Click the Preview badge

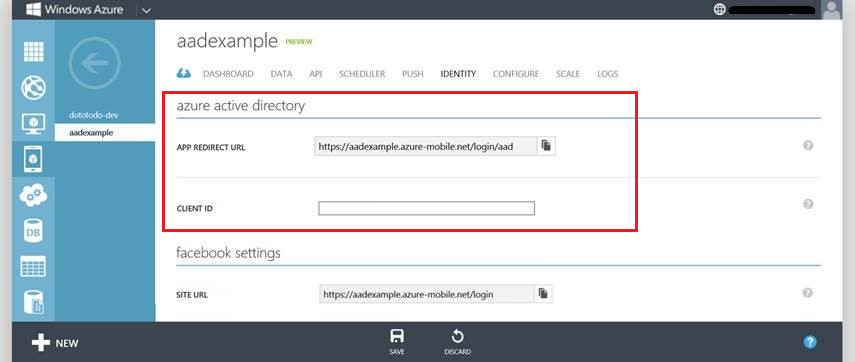point(299,42)
